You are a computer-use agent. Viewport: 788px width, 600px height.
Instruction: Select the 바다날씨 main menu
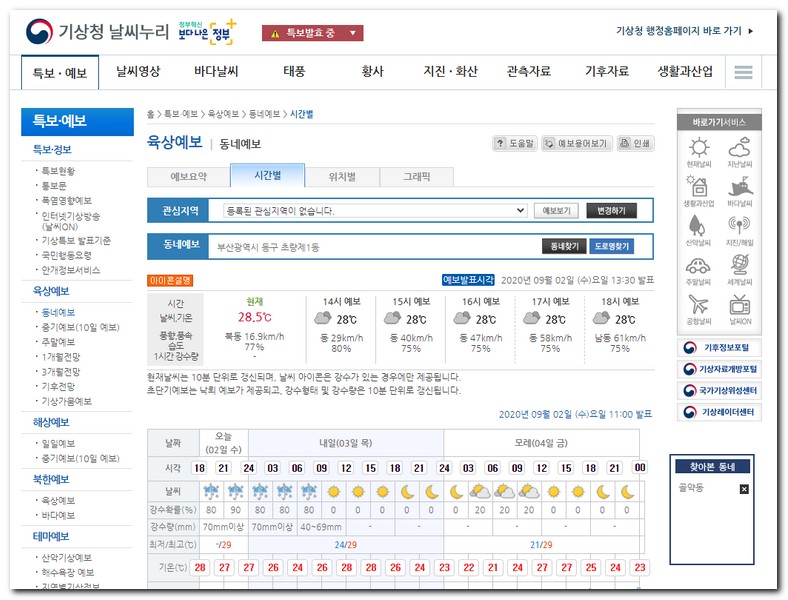click(216, 71)
